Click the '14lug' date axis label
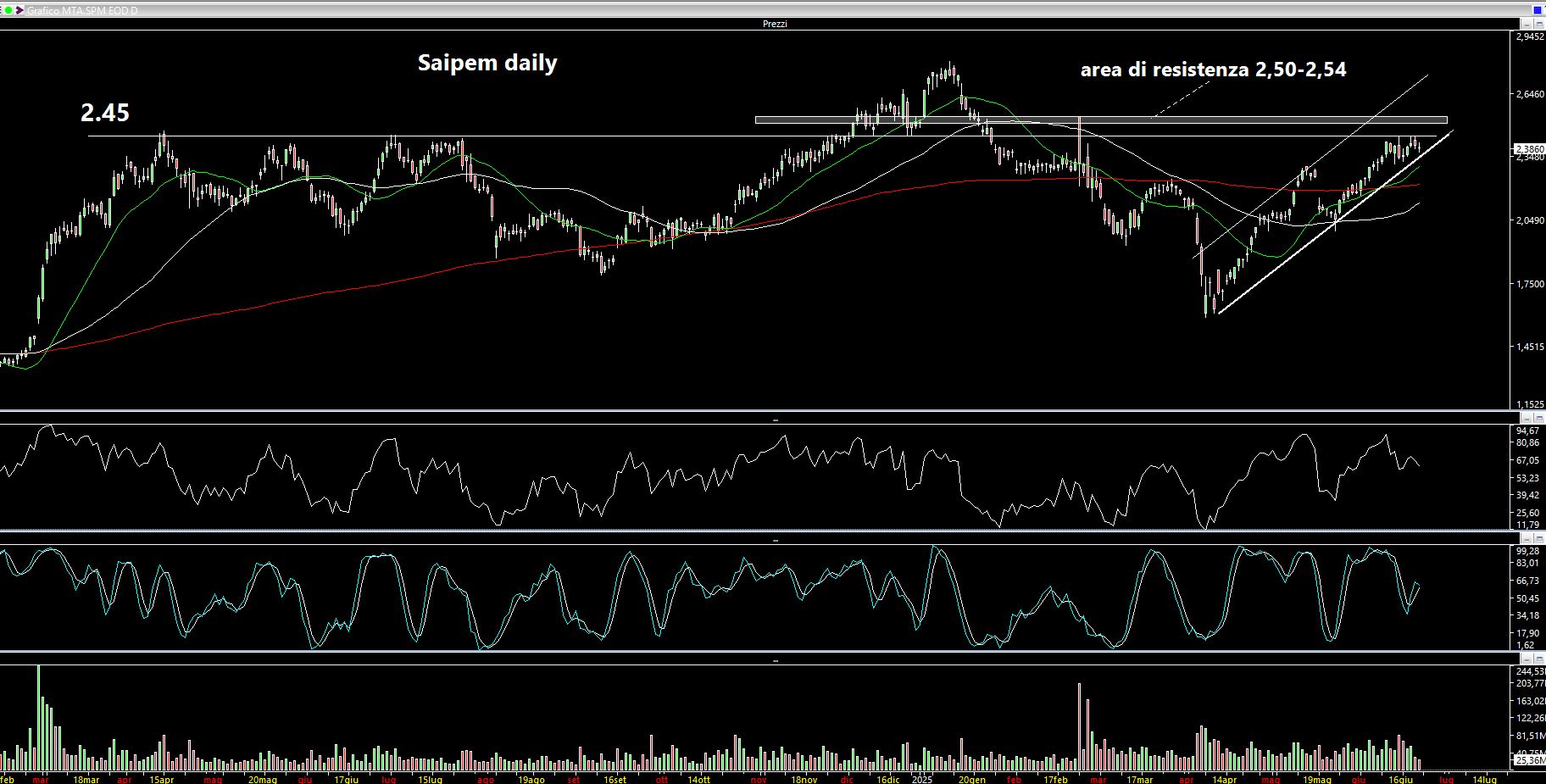 [x=1484, y=779]
